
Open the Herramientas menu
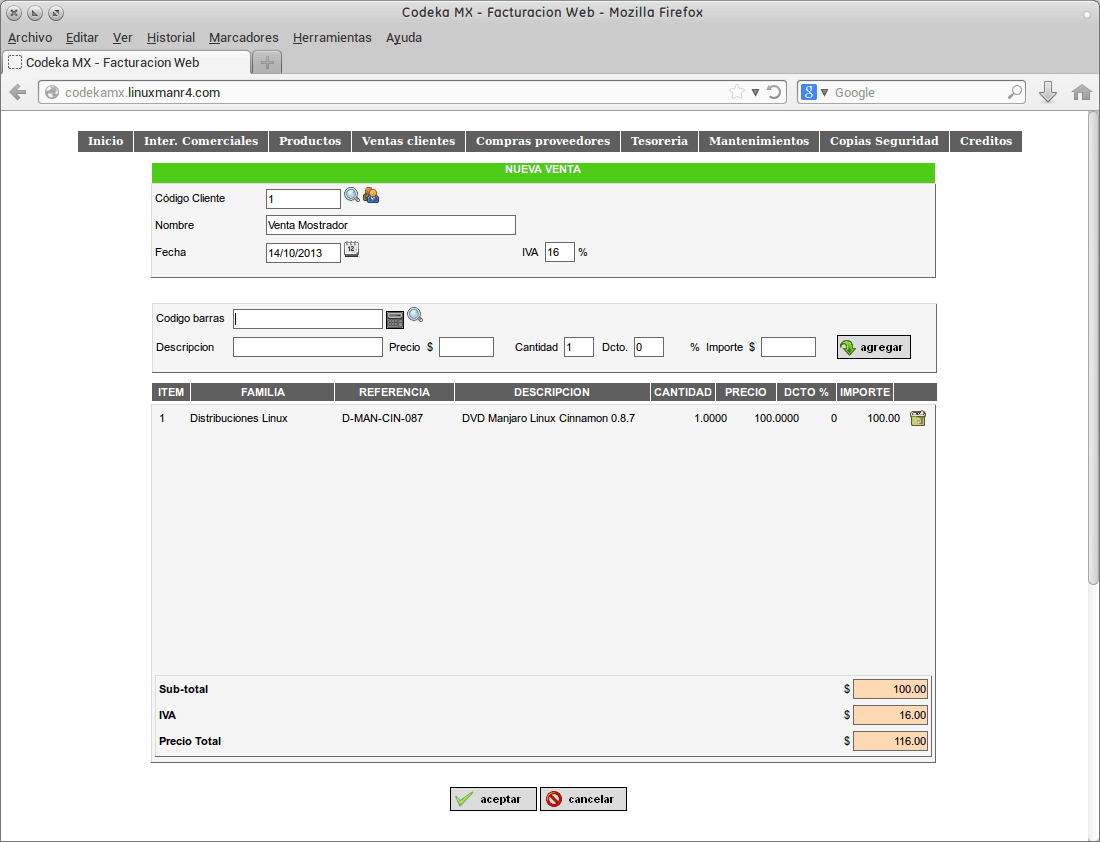332,37
